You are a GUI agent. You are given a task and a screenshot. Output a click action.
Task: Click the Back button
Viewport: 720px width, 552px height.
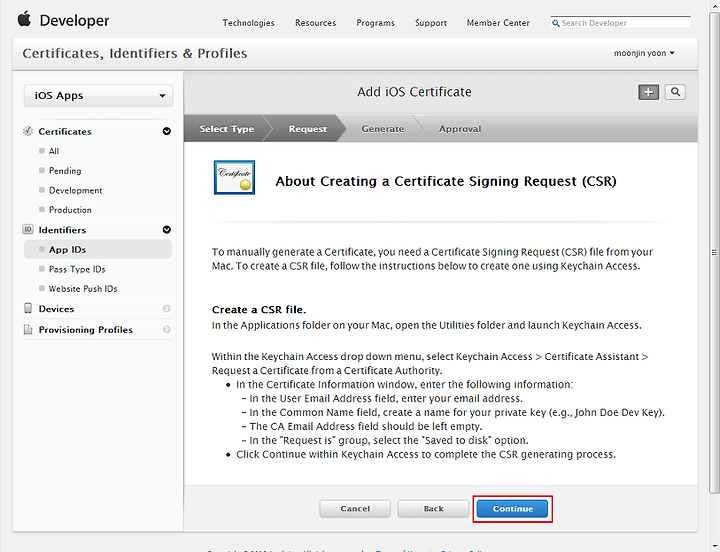pyautogui.click(x=433, y=509)
